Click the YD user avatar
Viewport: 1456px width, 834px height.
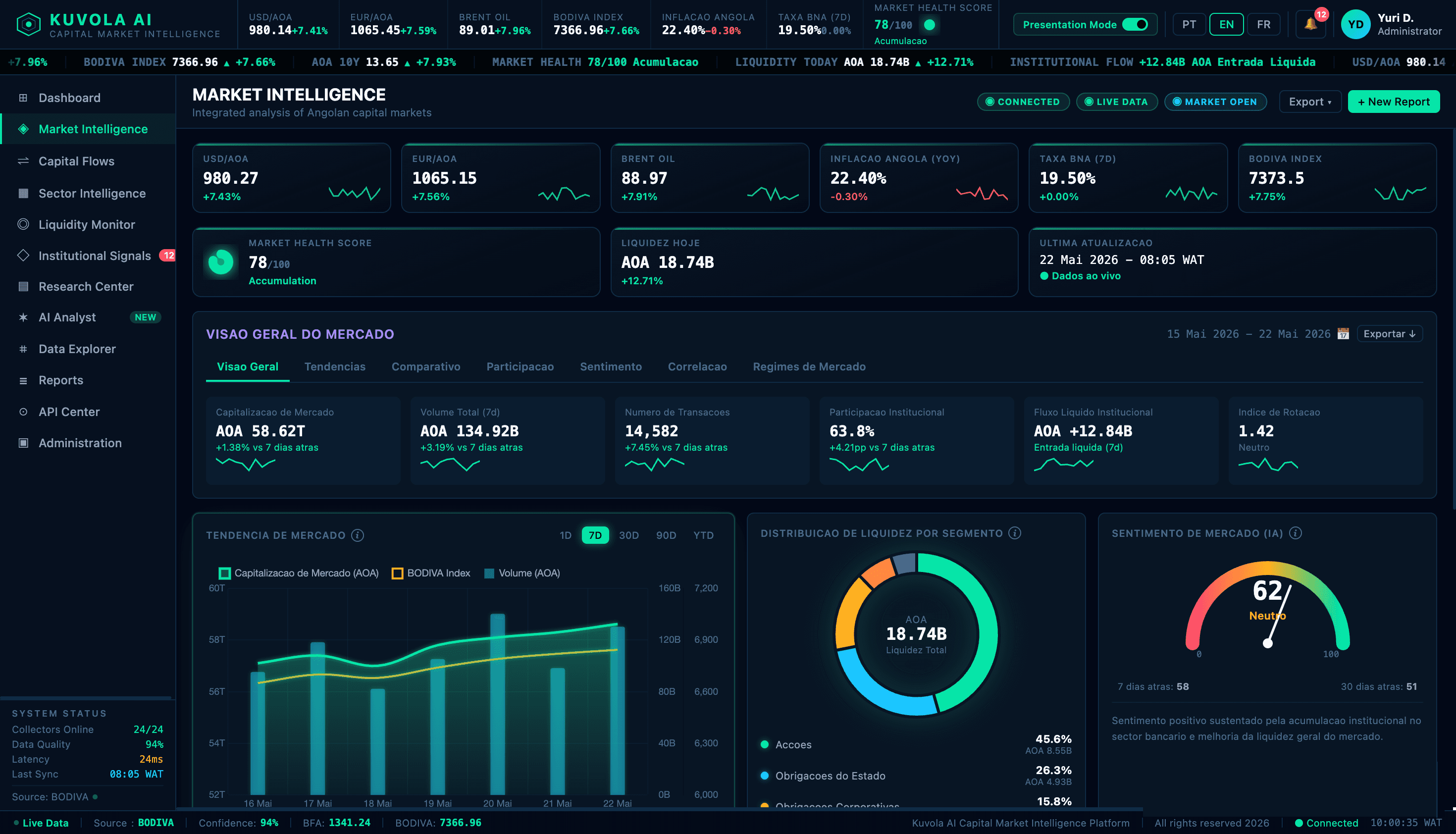pyautogui.click(x=1355, y=25)
